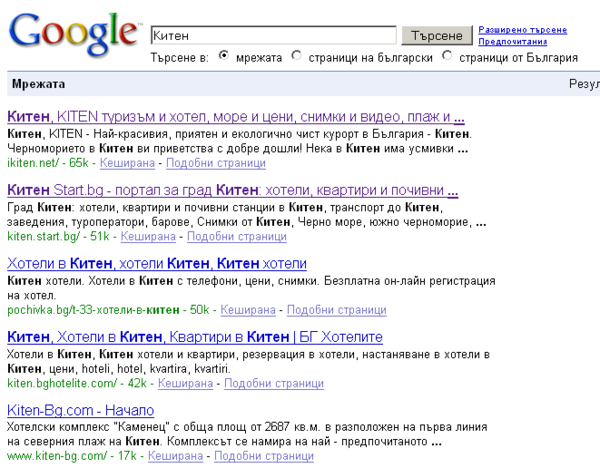
Task: Open result Хотели в Китен, хотели Китен
Action: pyautogui.click(x=157, y=263)
